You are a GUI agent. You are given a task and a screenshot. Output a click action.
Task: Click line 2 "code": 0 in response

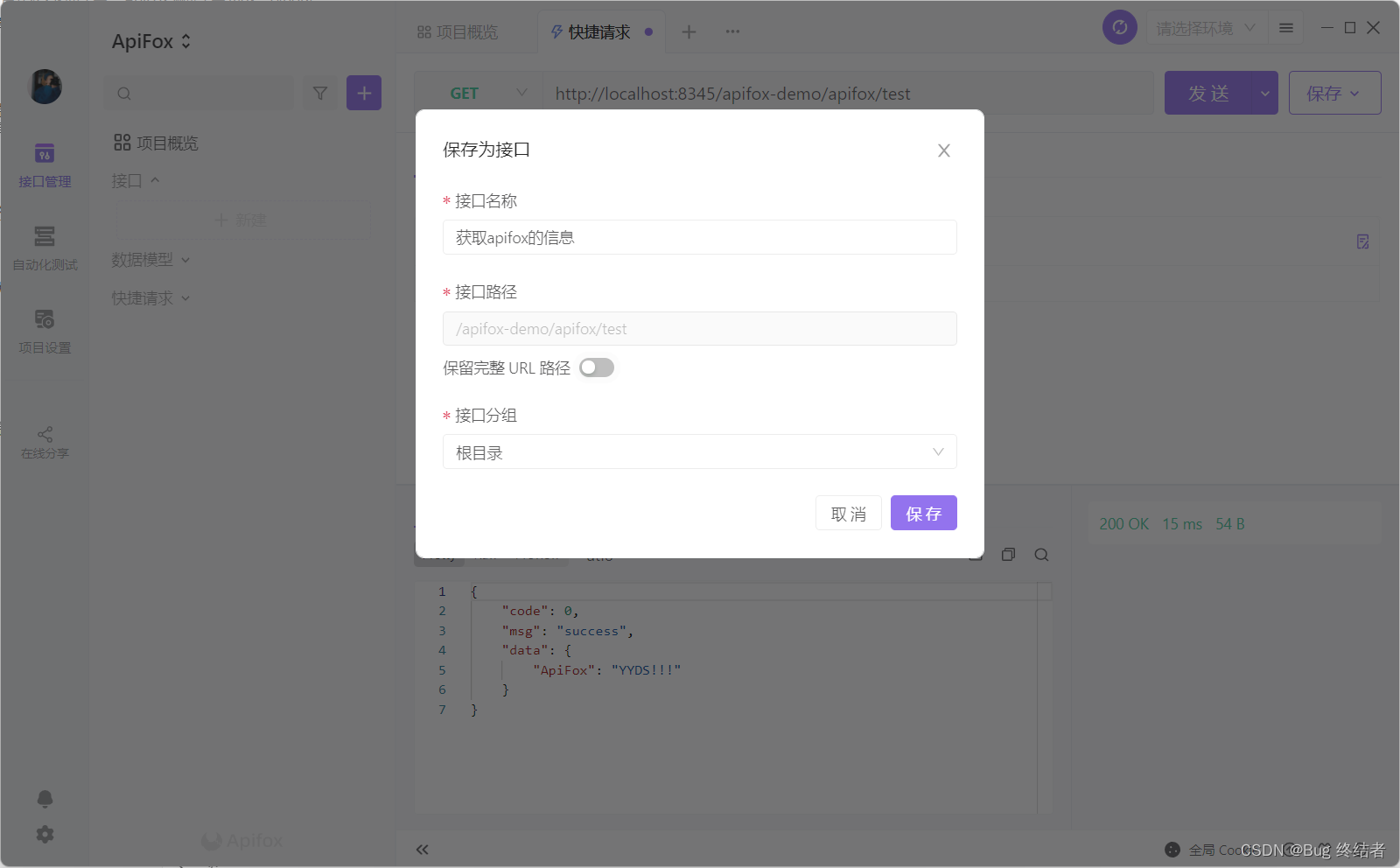(x=540, y=611)
